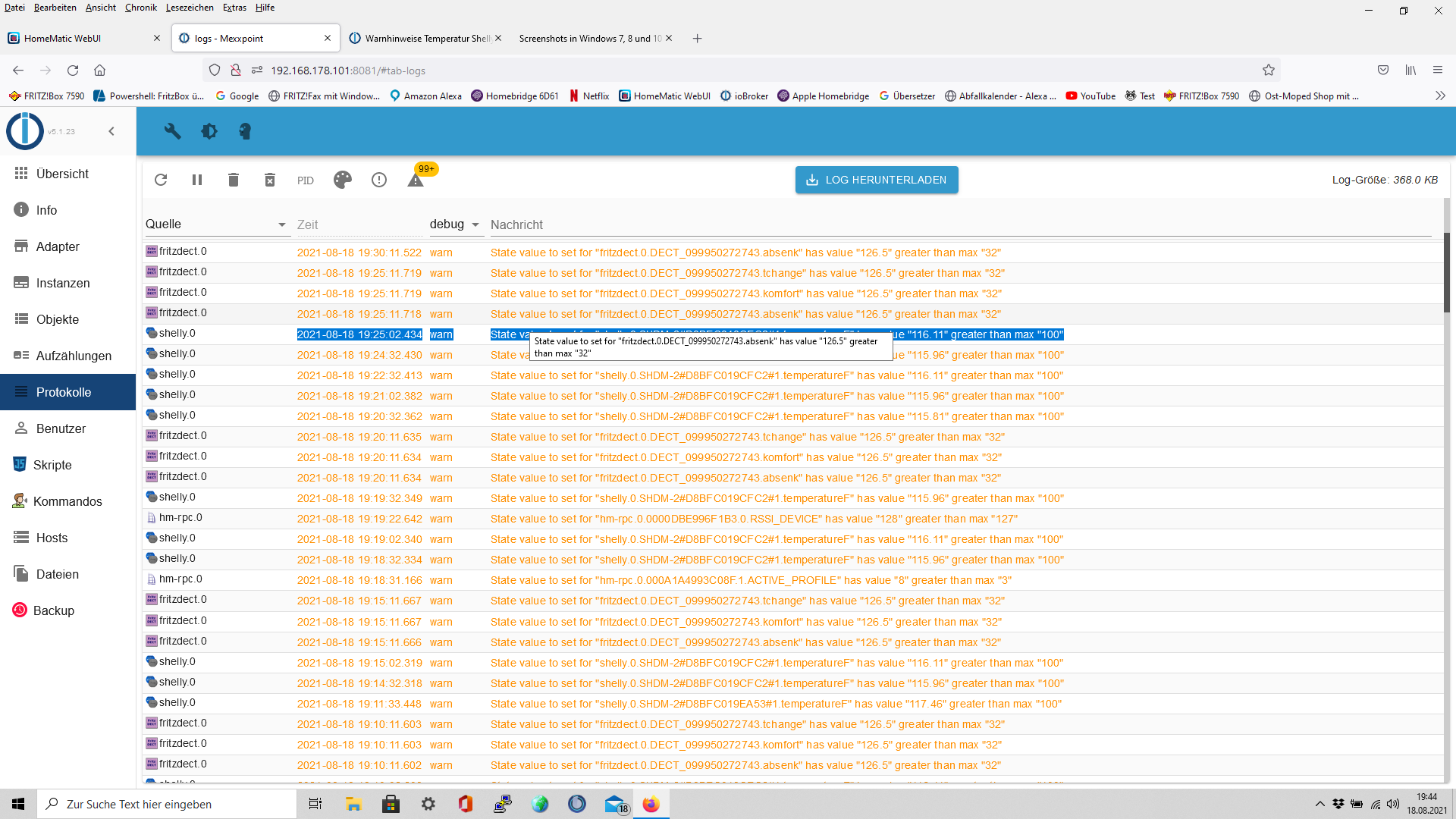Click the error circle exclamation icon

click(x=379, y=180)
